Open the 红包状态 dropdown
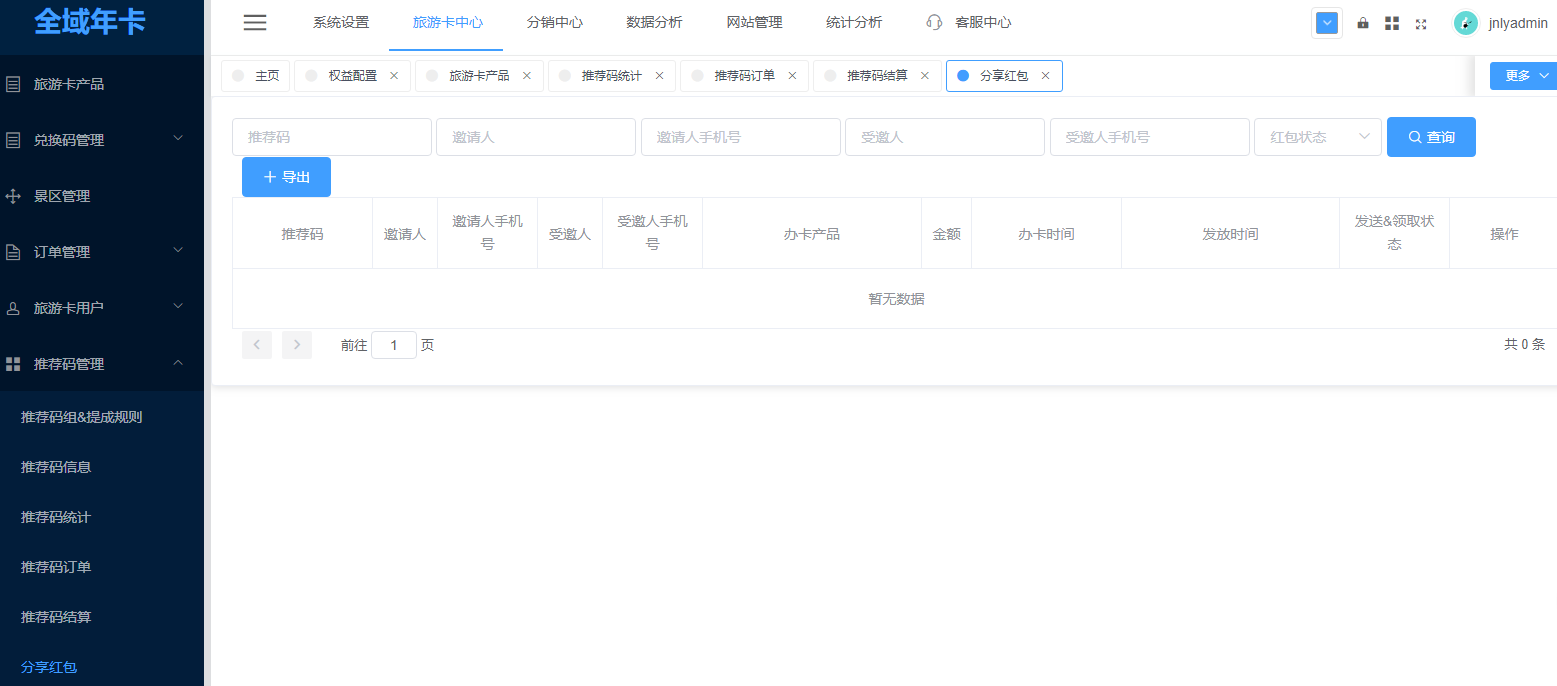 (1317, 137)
